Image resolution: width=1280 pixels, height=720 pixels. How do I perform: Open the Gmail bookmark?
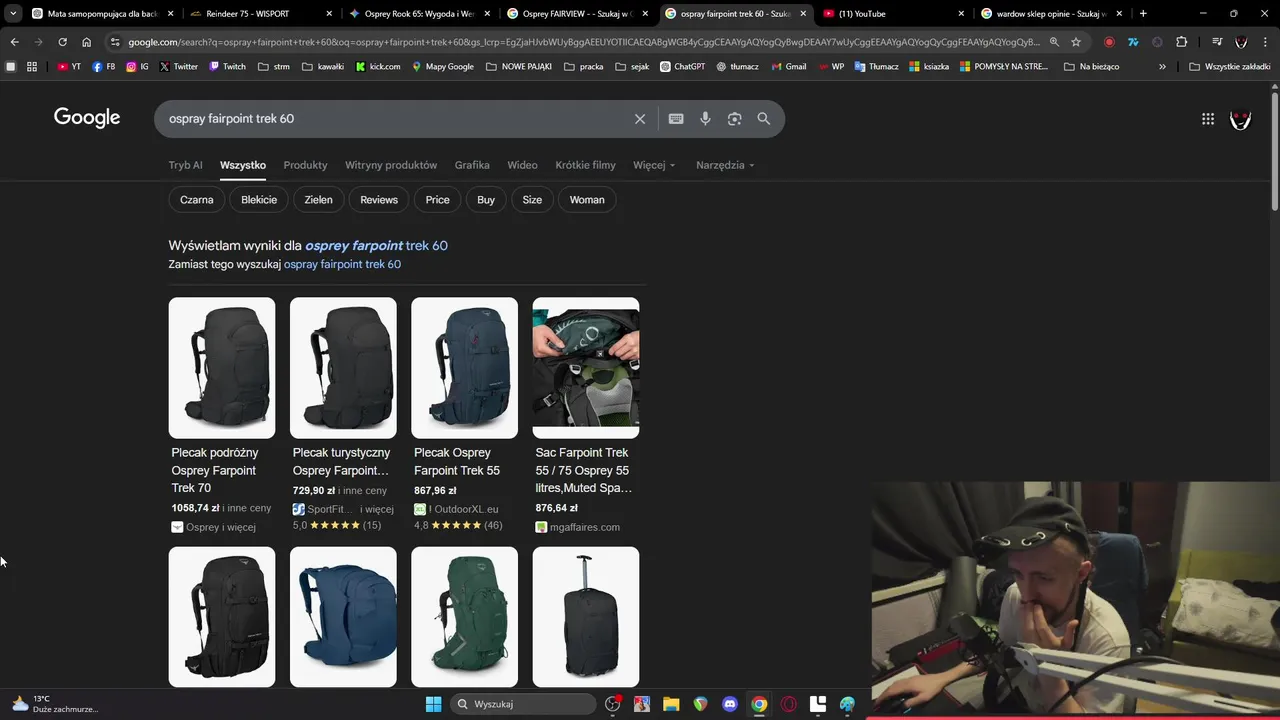click(x=788, y=66)
